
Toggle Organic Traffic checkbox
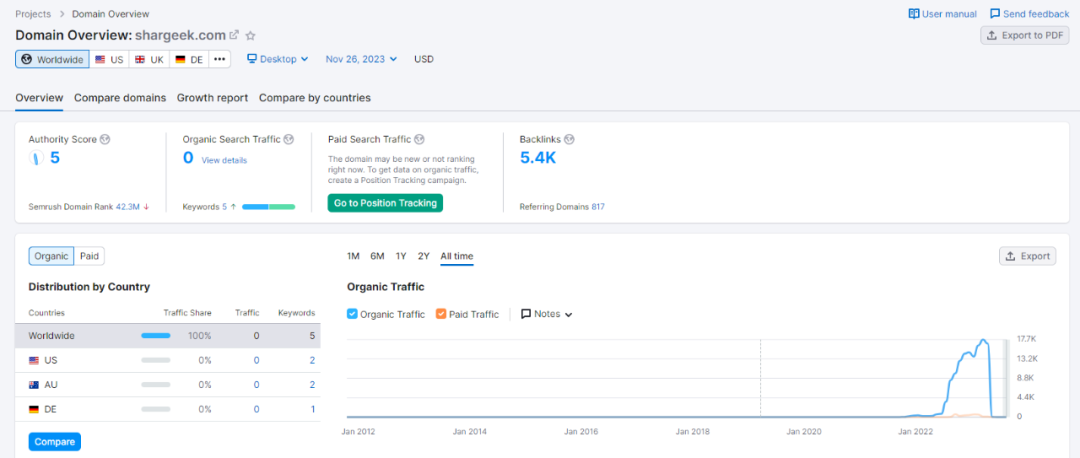[x=352, y=314]
